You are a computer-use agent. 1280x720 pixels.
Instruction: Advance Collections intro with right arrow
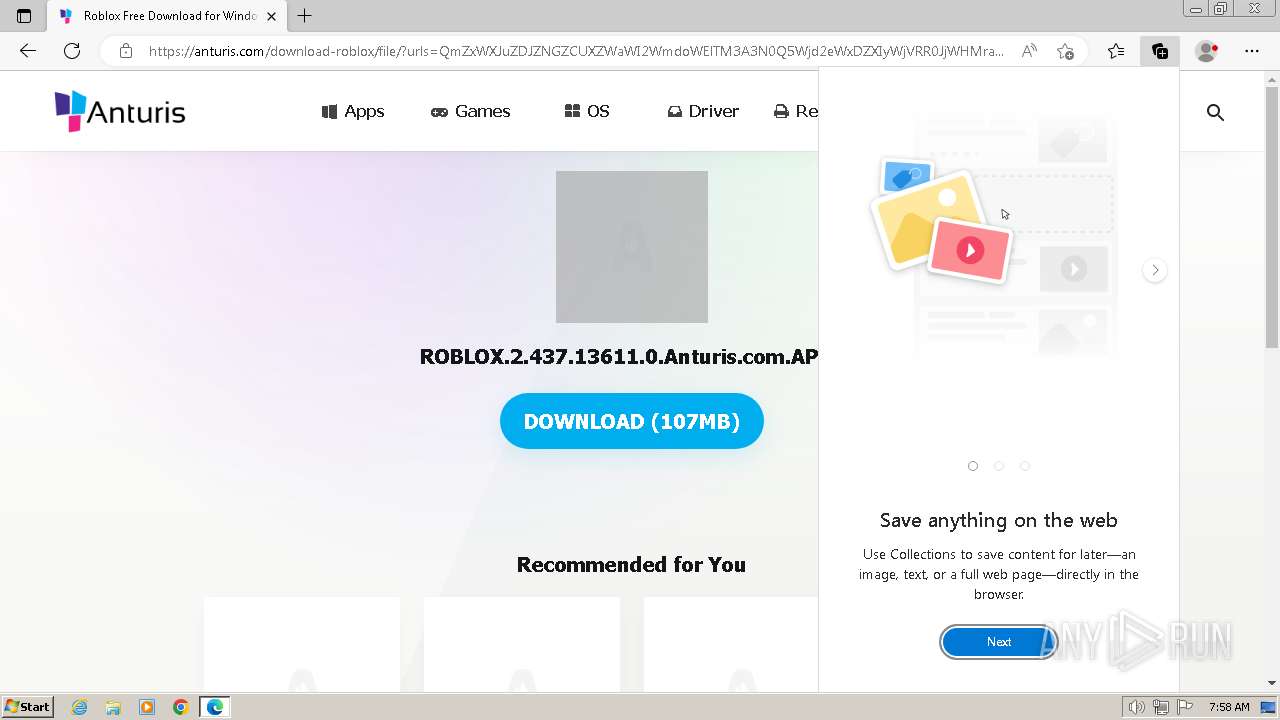(x=1155, y=270)
